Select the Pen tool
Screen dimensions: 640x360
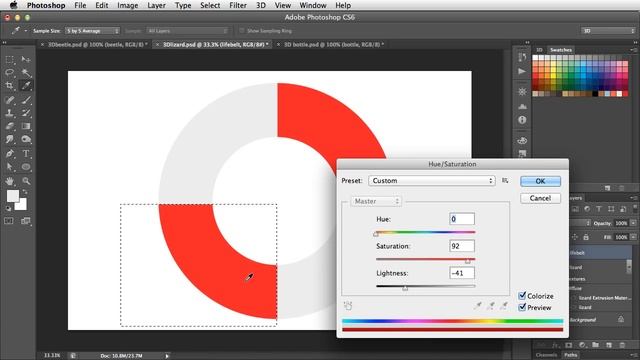[x=10, y=153]
